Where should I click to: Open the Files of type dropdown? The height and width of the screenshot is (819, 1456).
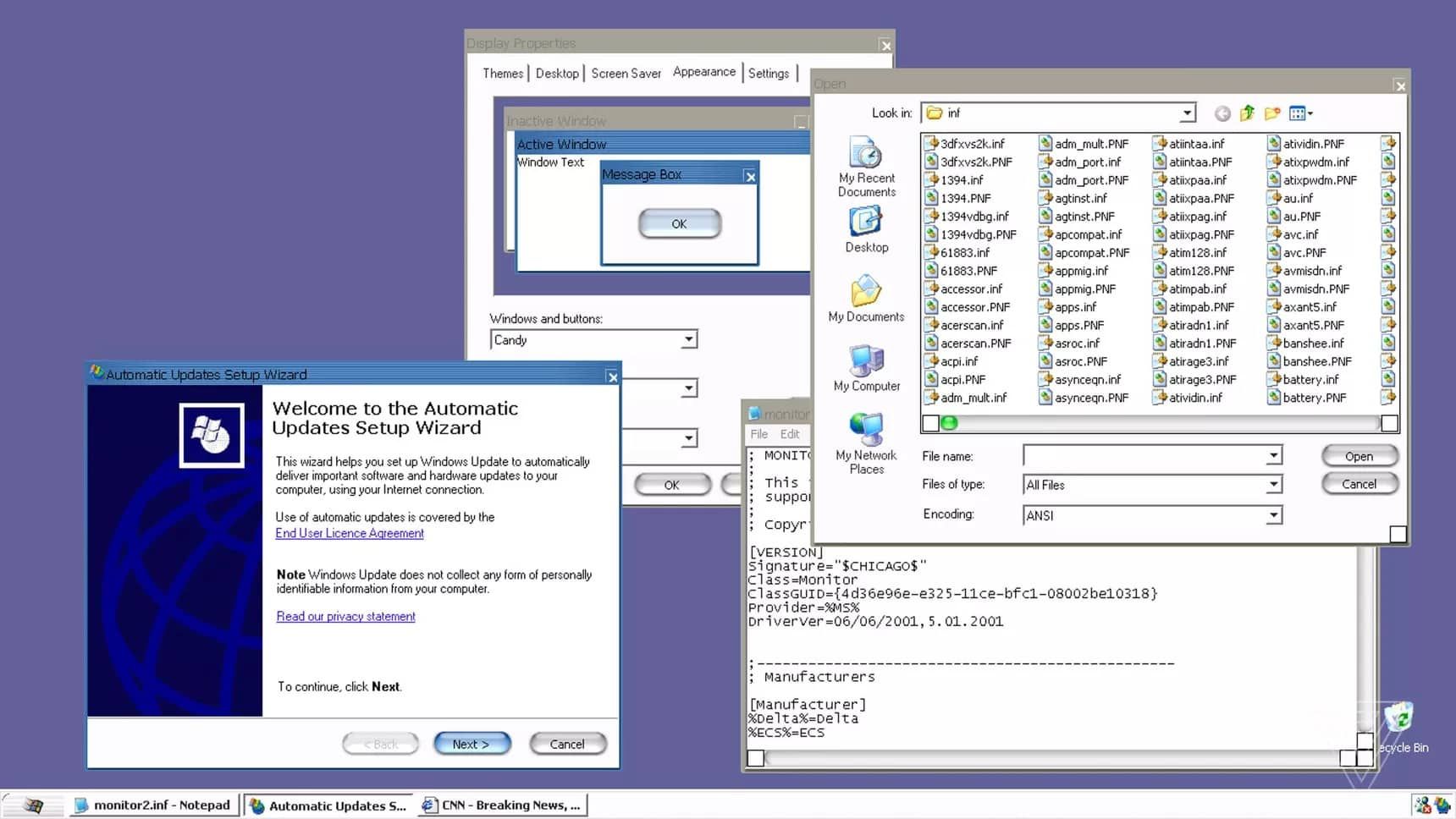click(1272, 484)
